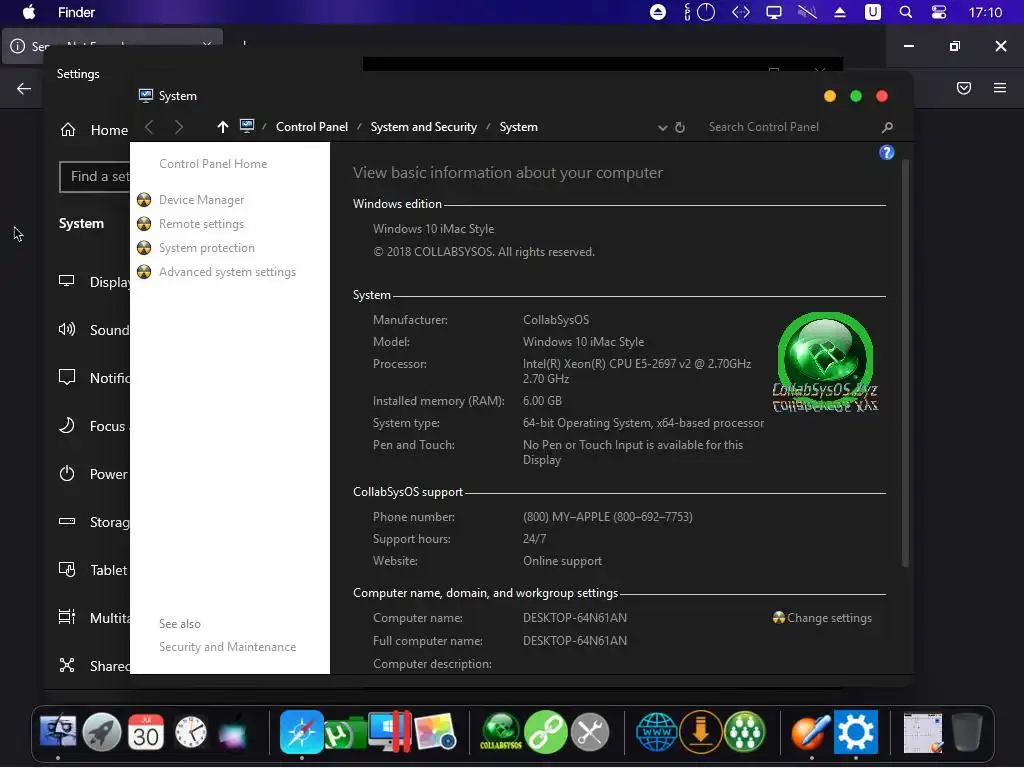Open the Apple logo menu
Image resolution: width=1024 pixels, height=768 pixels.
coord(29,12)
